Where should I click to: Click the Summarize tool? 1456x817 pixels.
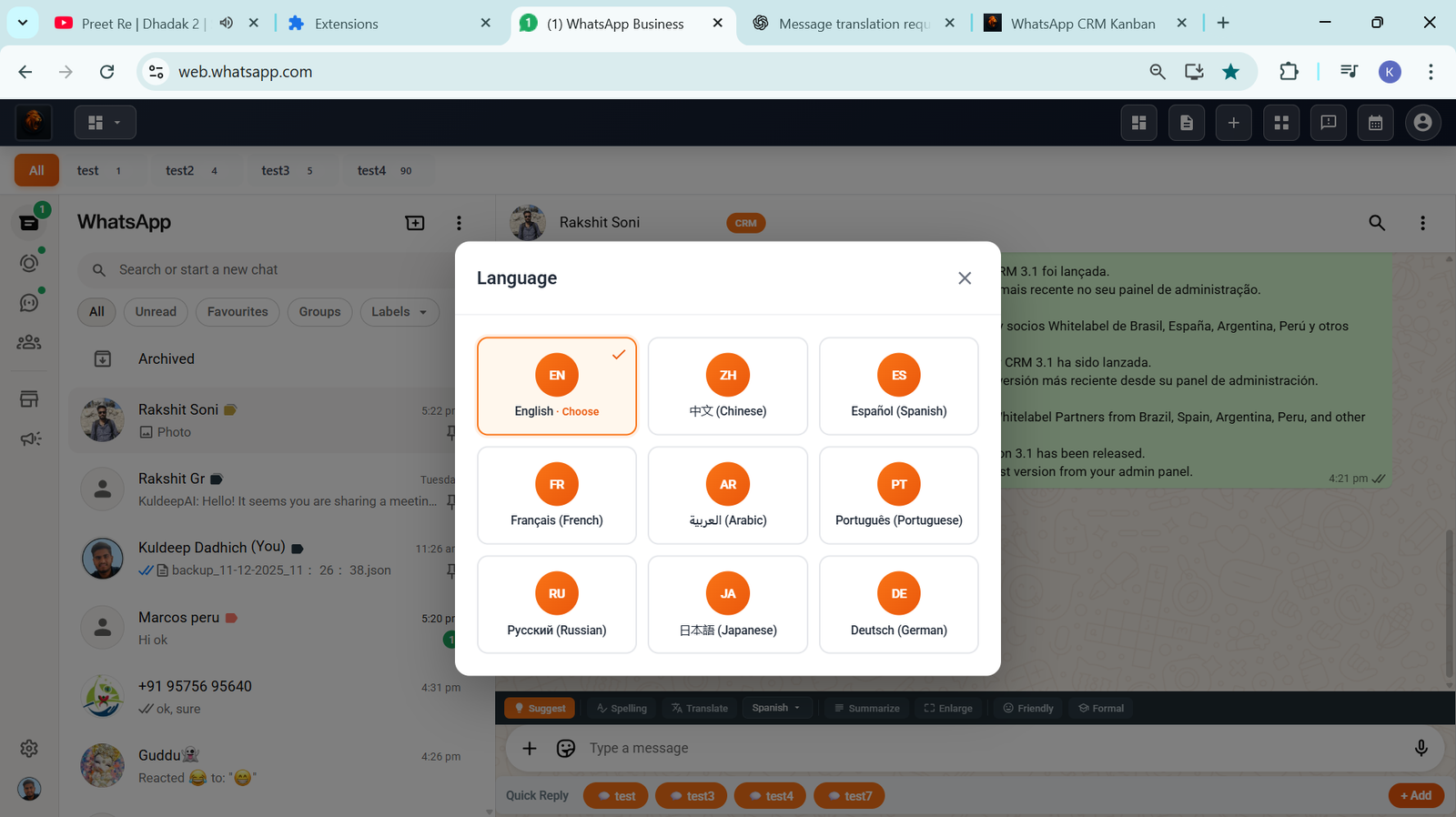[x=866, y=709]
